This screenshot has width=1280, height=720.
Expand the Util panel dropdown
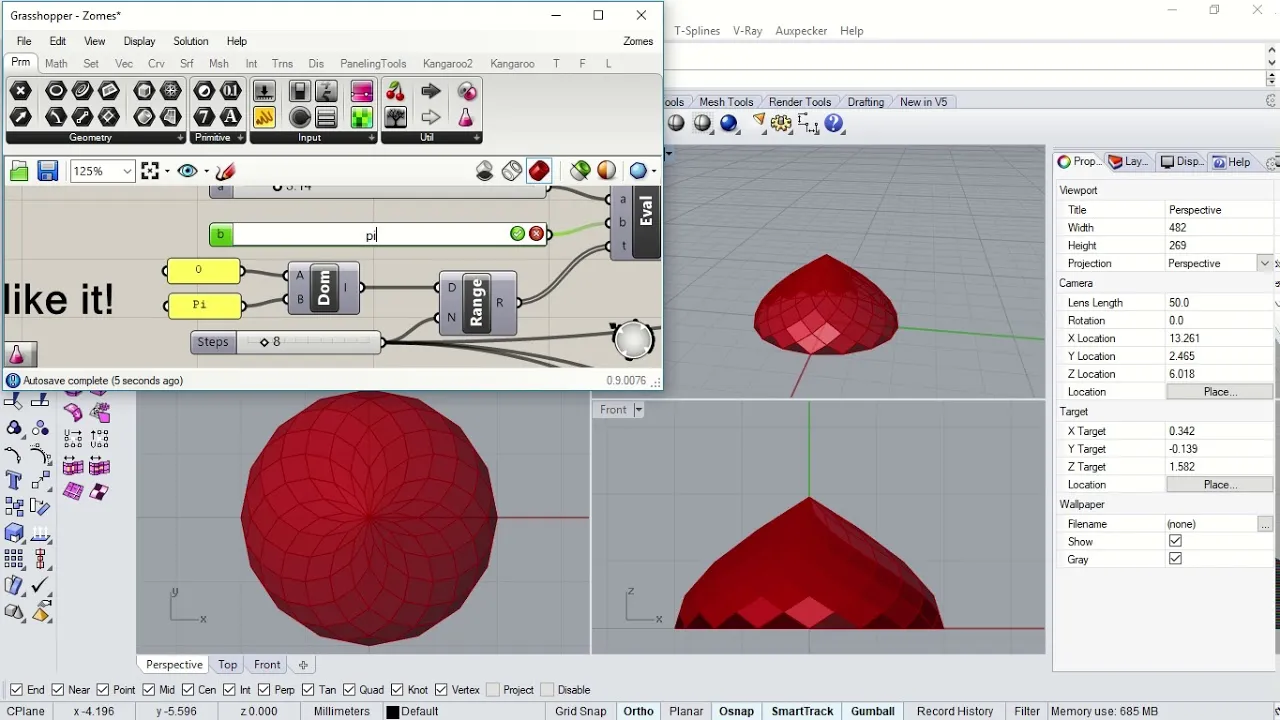(476, 138)
